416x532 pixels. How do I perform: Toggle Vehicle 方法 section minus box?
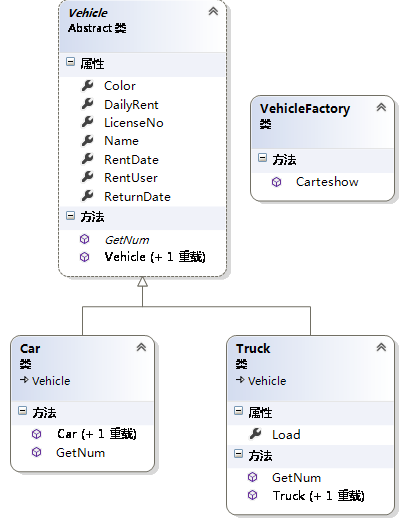click(70, 215)
